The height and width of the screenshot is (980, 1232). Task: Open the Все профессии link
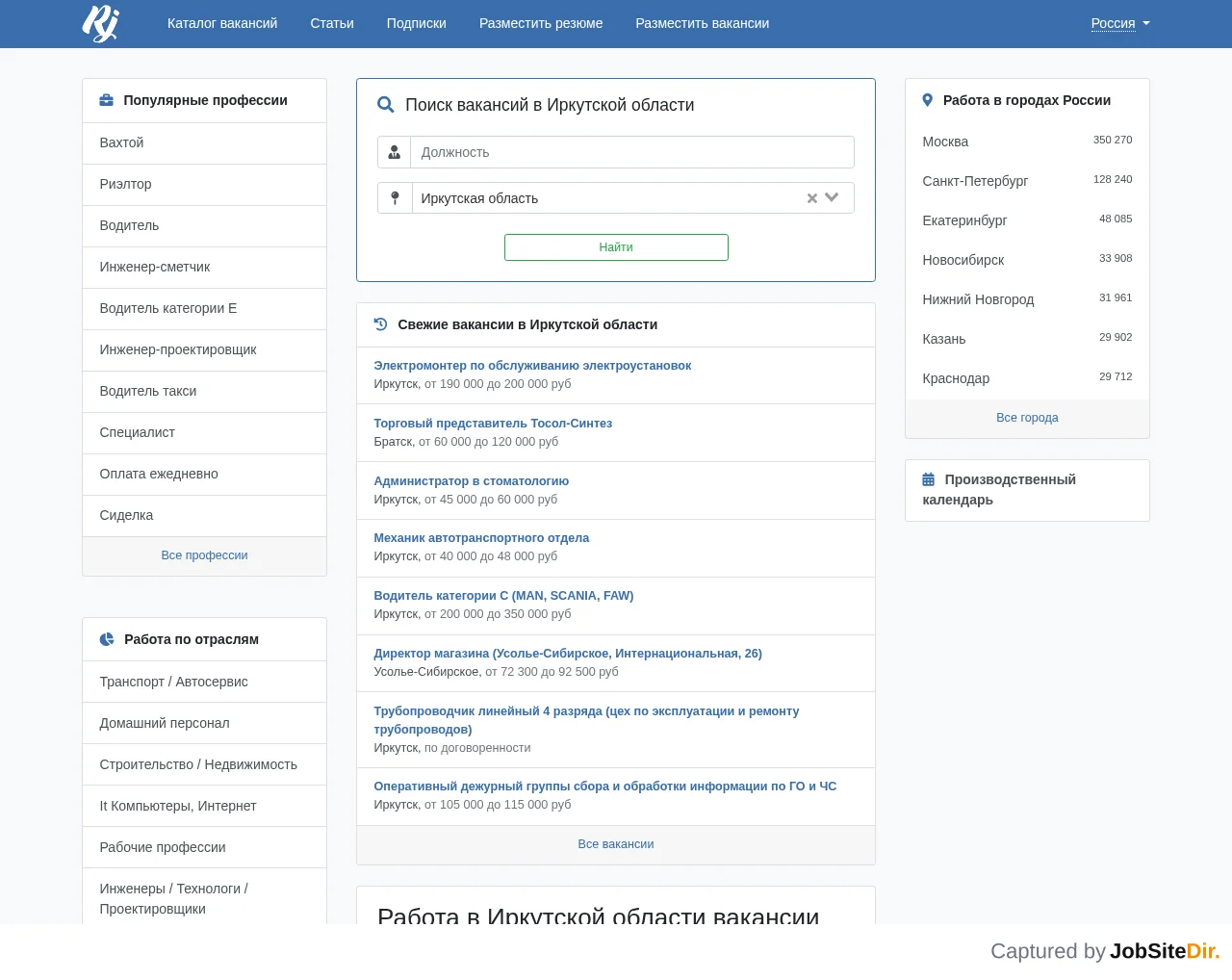point(205,555)
